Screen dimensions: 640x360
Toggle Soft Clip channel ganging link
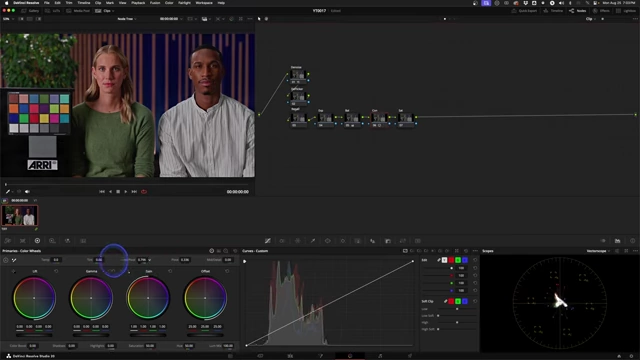(445, 301)
